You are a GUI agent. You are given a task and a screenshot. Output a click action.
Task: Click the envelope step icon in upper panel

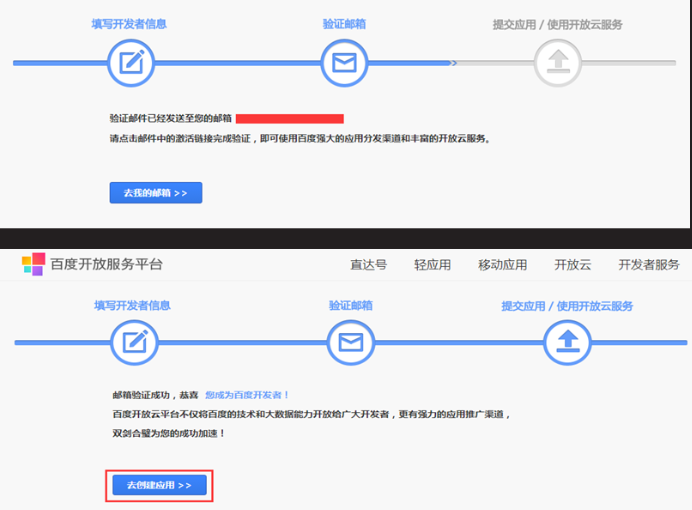344,63
